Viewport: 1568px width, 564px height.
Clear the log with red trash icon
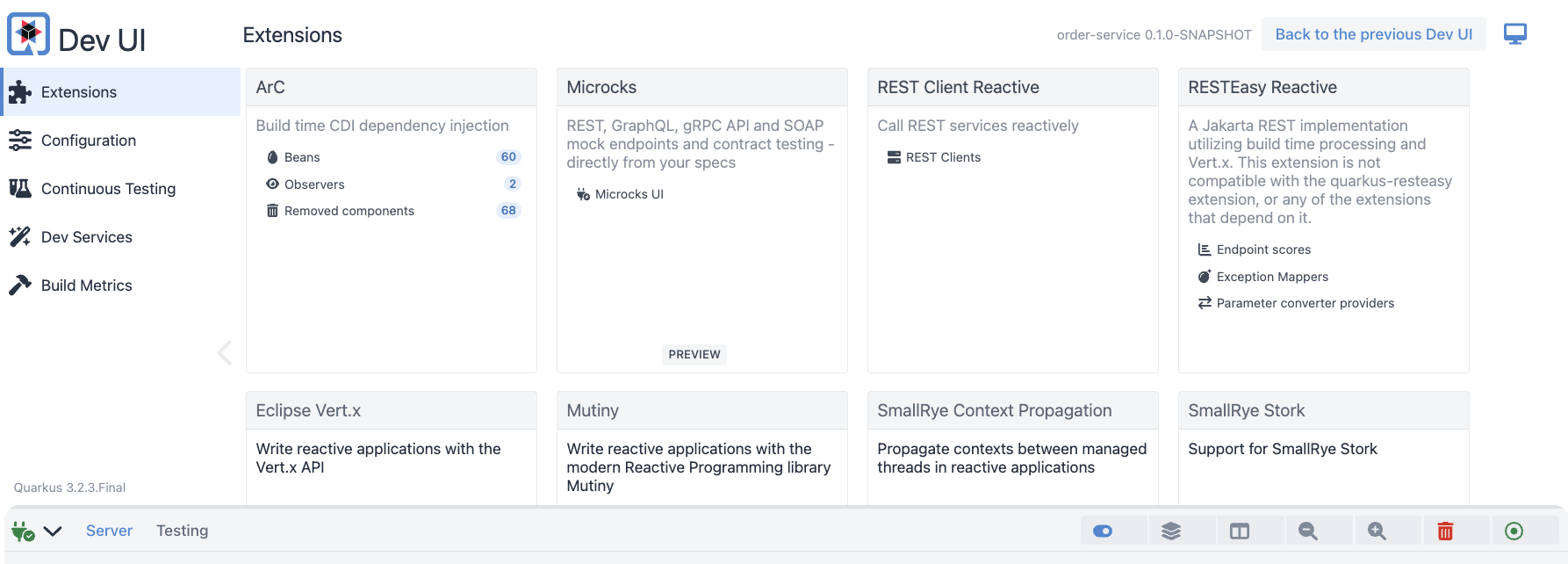tap(1445, 531)
